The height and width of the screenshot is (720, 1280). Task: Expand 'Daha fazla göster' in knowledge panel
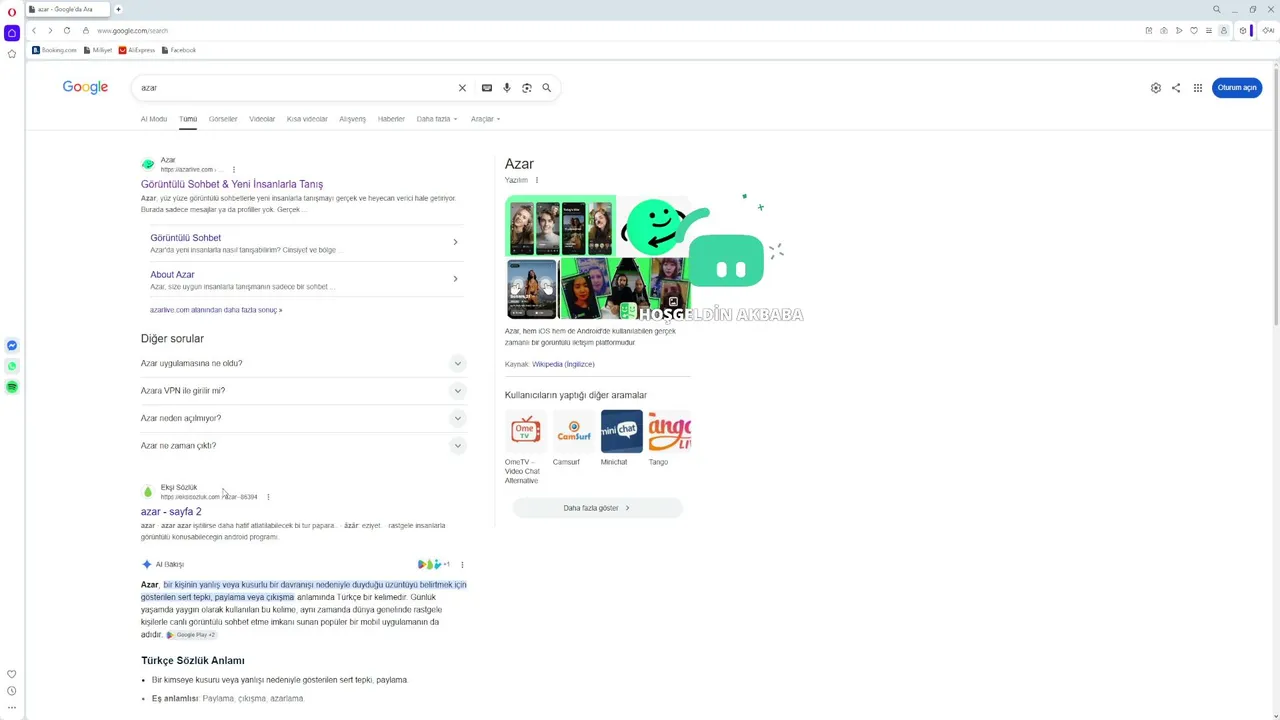[597, 508]
